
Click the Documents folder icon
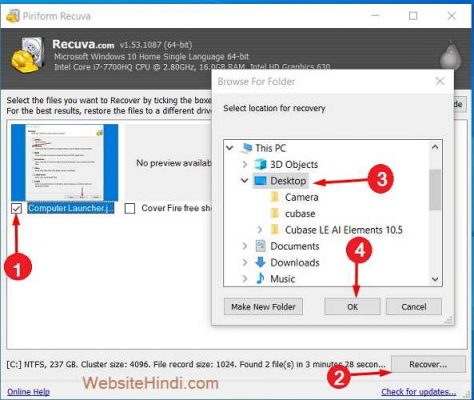pyautogui.click(x=260, y=246)
